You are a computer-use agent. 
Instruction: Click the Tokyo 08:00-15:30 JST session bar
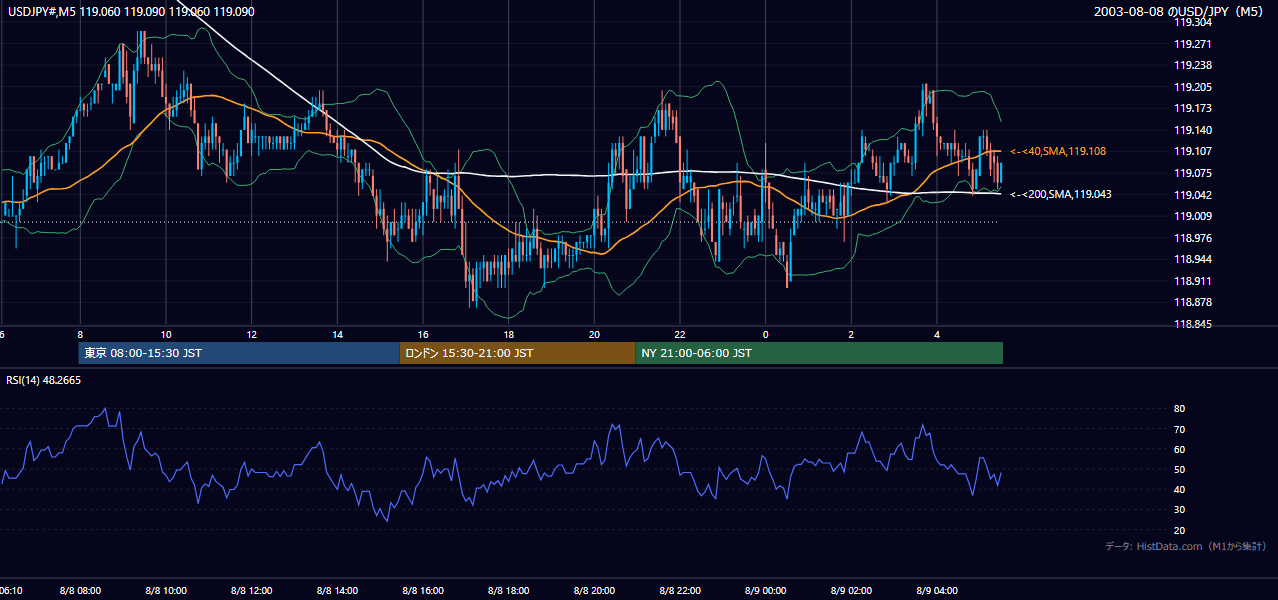[x=238, y=353]
